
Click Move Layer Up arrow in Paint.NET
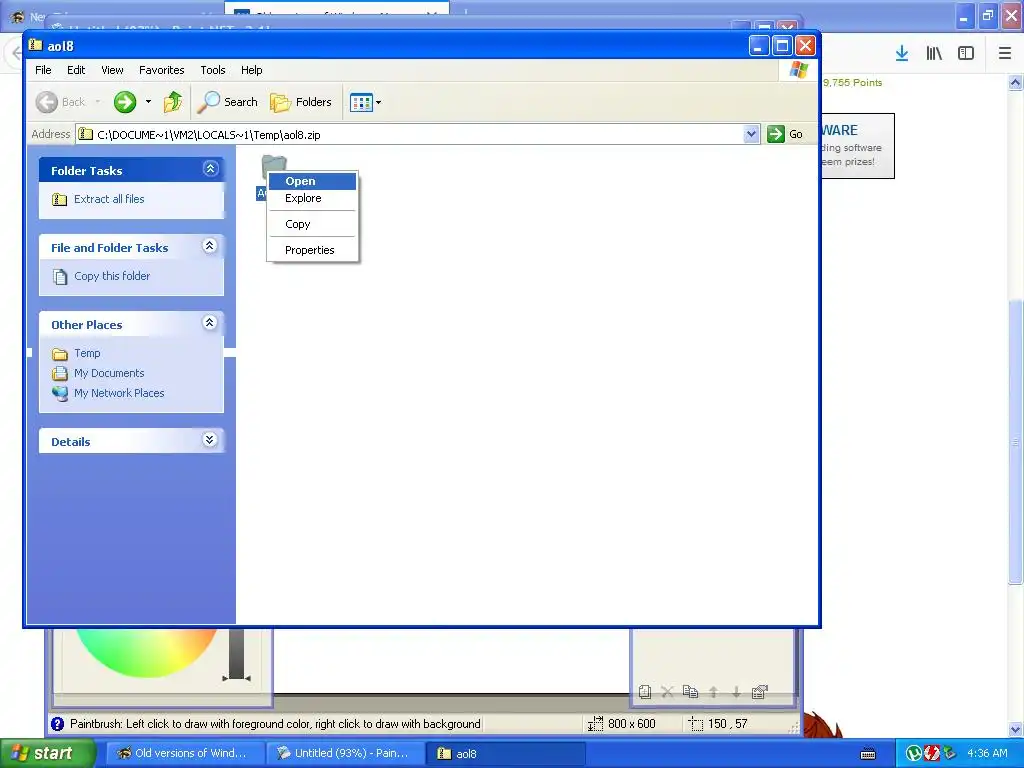click(x=714, y=692)
